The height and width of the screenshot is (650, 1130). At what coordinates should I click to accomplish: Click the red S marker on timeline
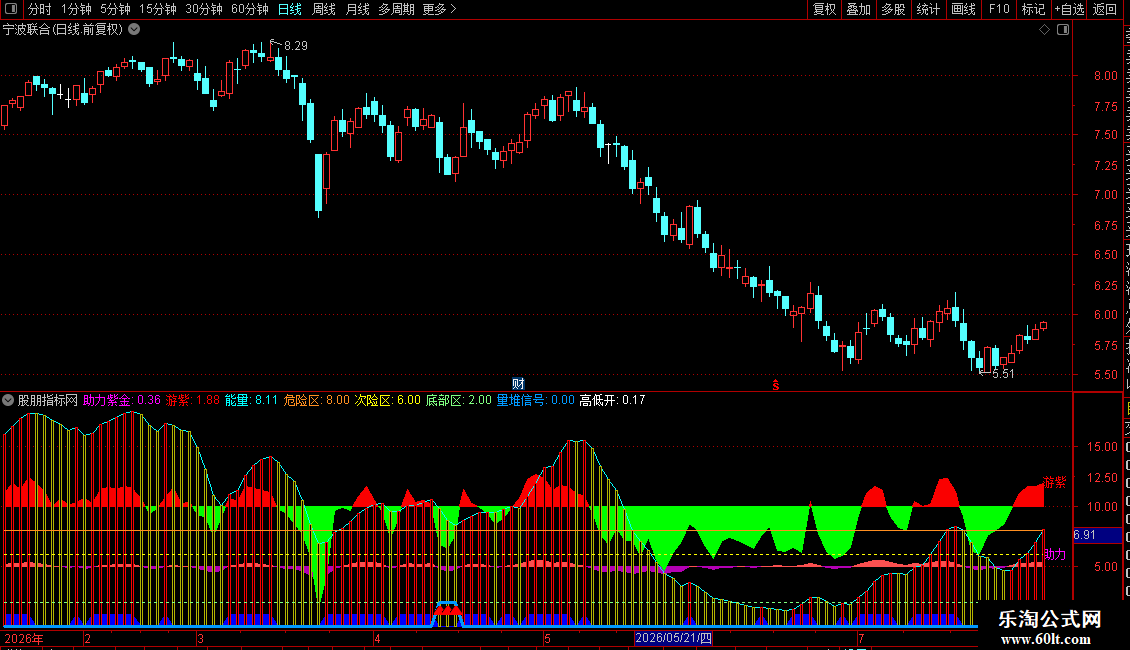click(x=775, y=386)
